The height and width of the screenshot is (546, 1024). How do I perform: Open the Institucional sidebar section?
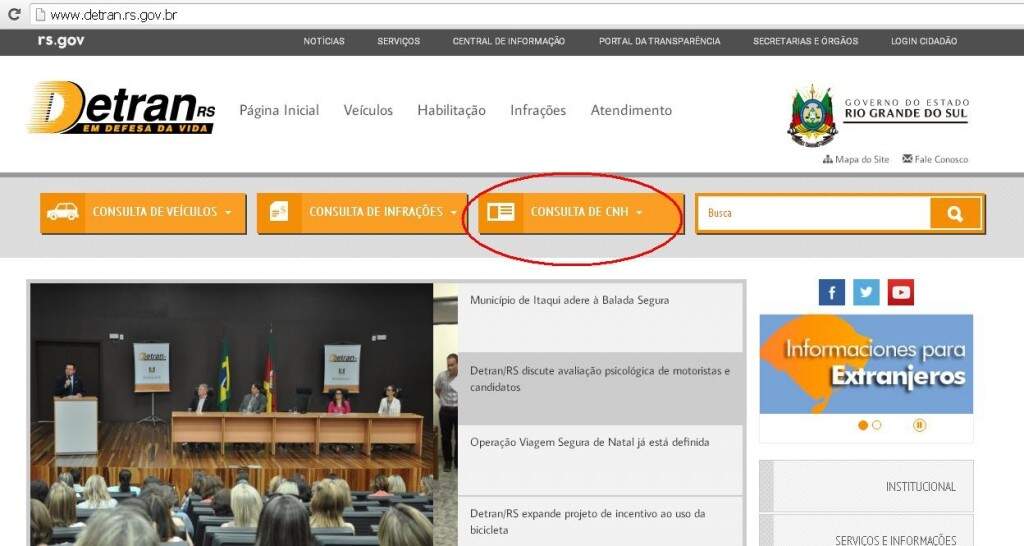[x=866, y=487]
